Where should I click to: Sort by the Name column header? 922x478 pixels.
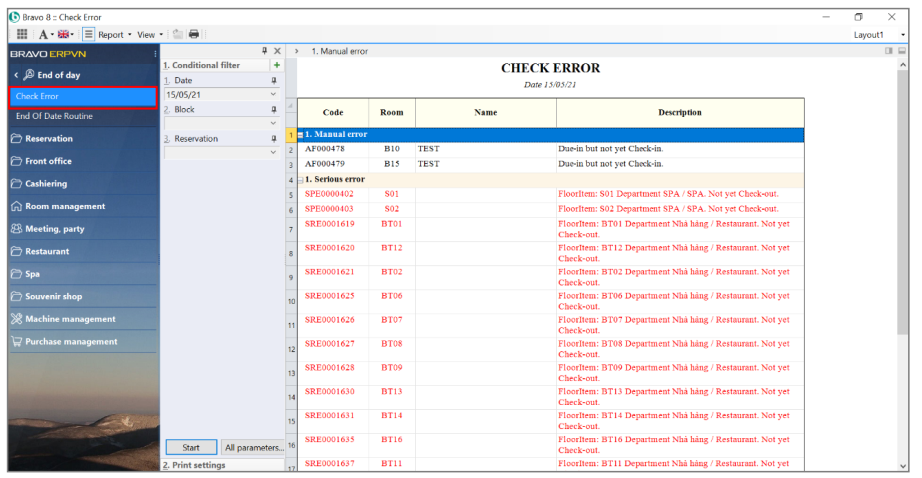(486, 112)
